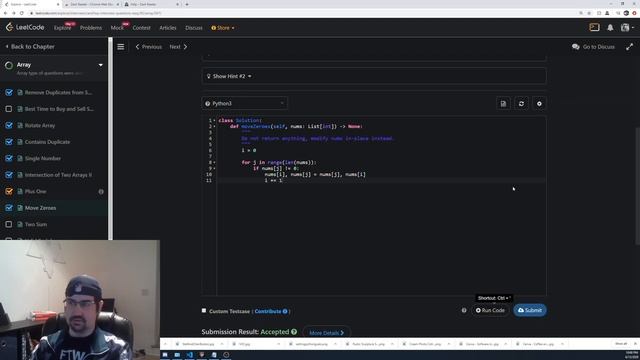Click the notes icon above the editor
The width and height of the screenshot is (640, 360).
(503, 104)
